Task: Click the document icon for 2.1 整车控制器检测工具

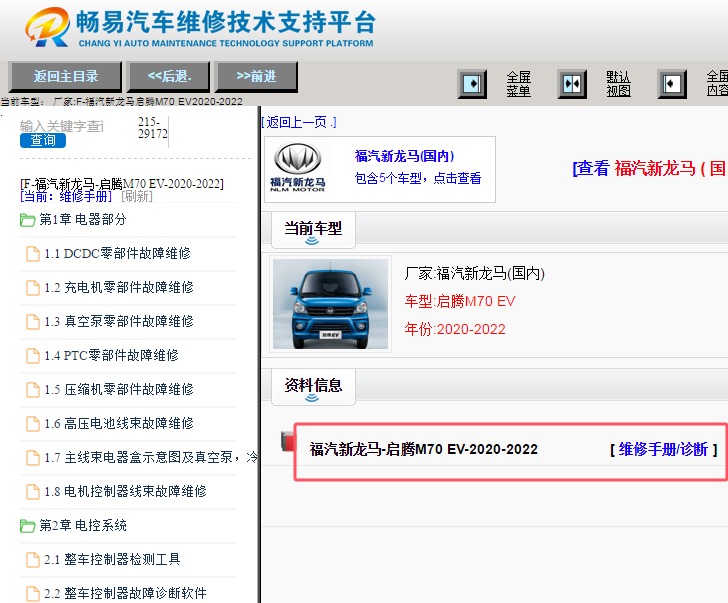Action: (32, 560)
